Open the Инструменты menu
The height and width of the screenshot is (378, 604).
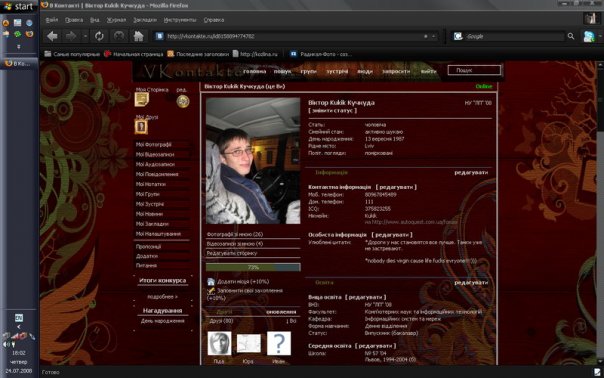click(180, 20)
